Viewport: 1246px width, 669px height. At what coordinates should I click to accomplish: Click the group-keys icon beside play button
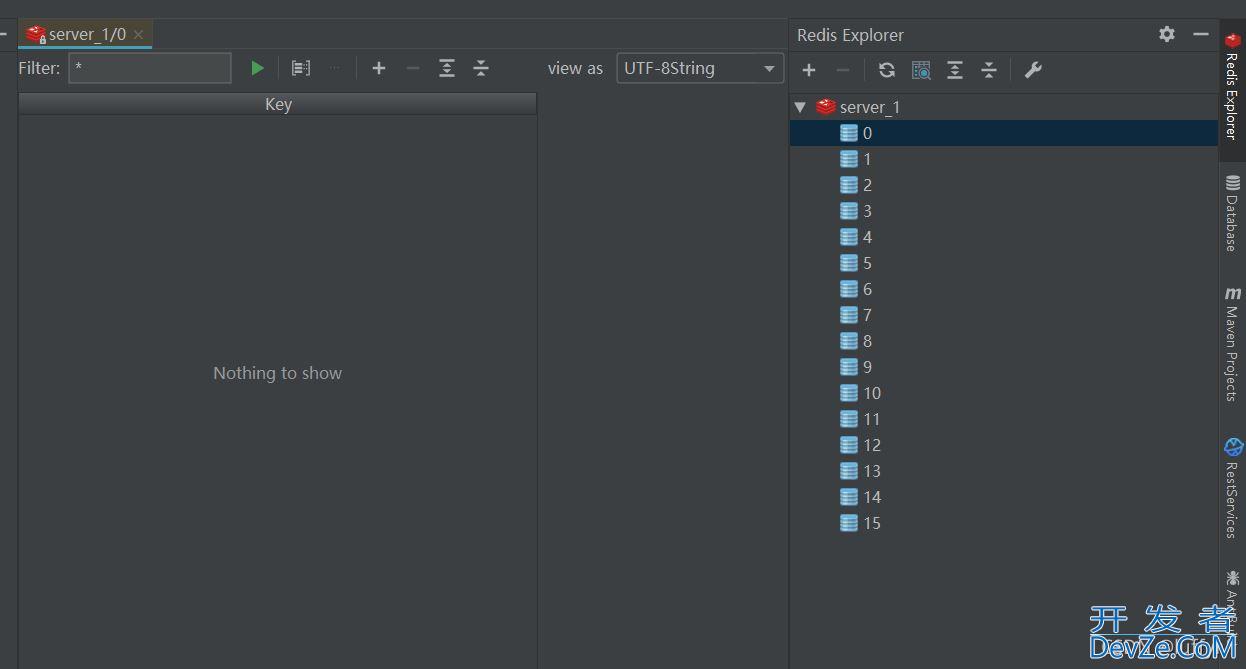300,68
